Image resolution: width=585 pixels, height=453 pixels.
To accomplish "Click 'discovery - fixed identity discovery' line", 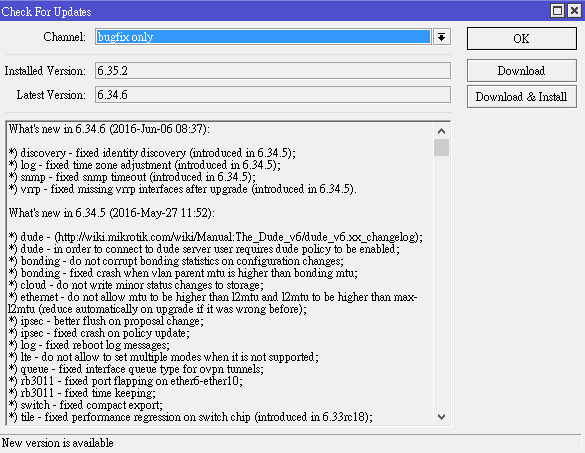I will 152,153.
